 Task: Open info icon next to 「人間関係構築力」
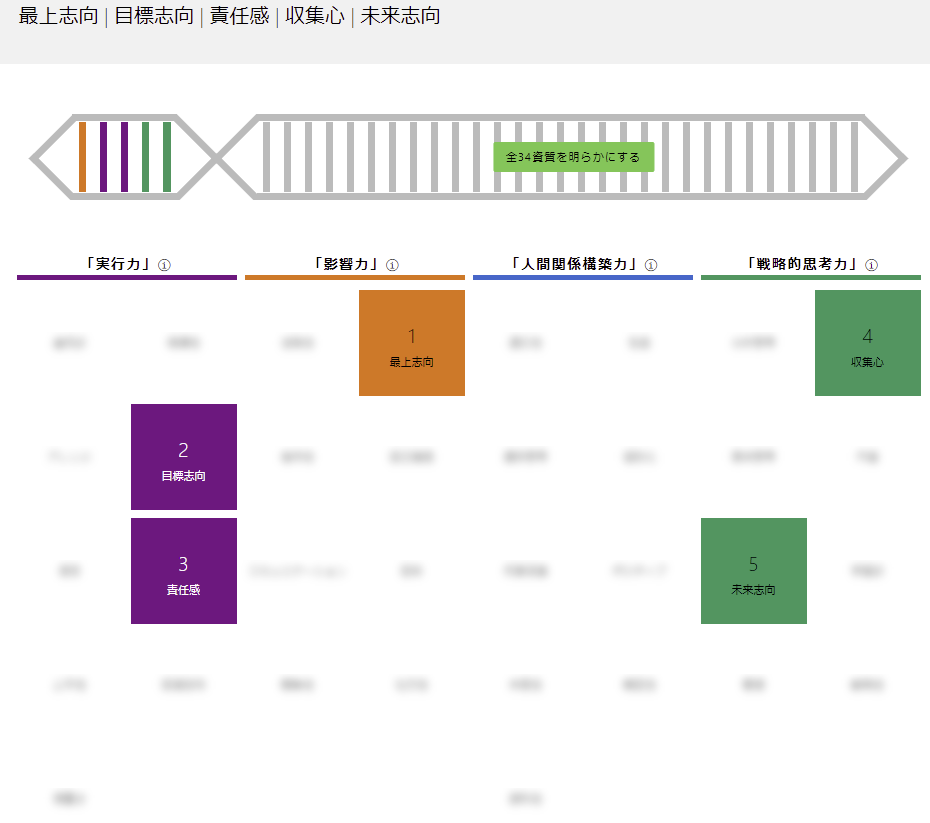(651, 265)
